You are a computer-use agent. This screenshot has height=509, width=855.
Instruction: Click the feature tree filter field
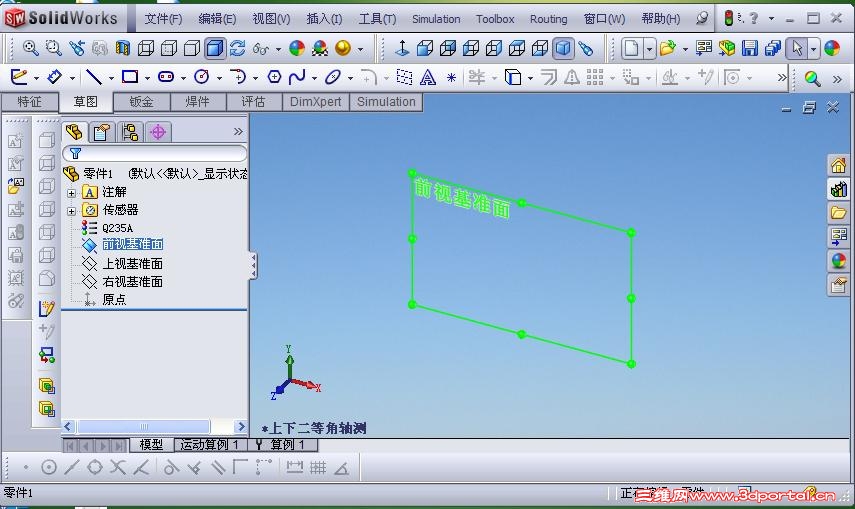pyautogui.click(x=155, y=153)
